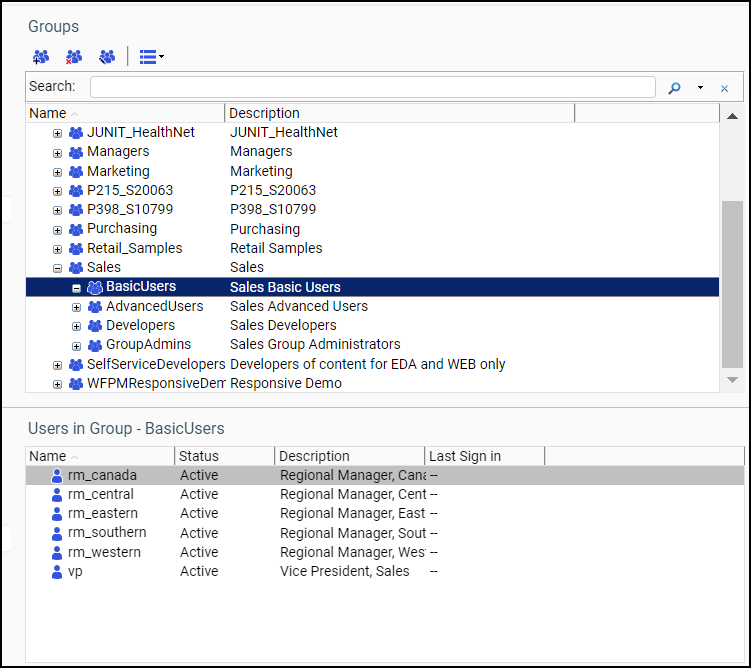This screenshot has width=751, height=668.
Task: Select the rm_central user icon
Action: coord(57,495)
